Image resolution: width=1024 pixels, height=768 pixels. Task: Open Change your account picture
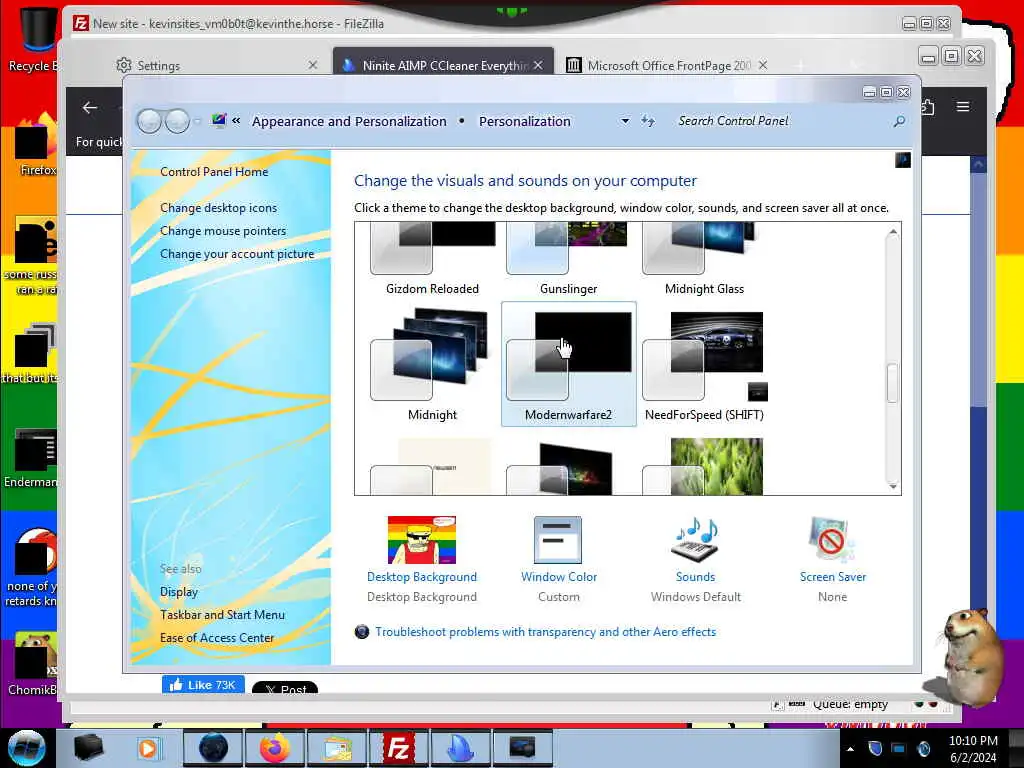click(237, 254)
